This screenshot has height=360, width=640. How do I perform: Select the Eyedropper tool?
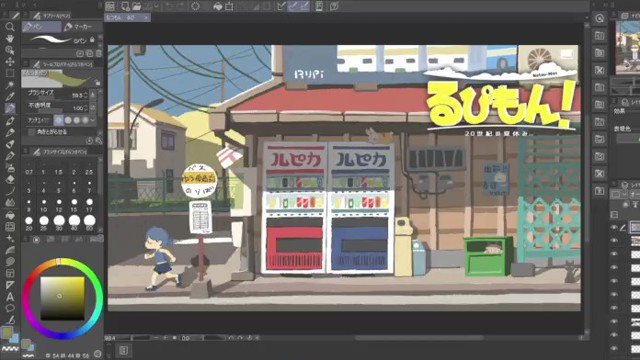tap(9, 97)
